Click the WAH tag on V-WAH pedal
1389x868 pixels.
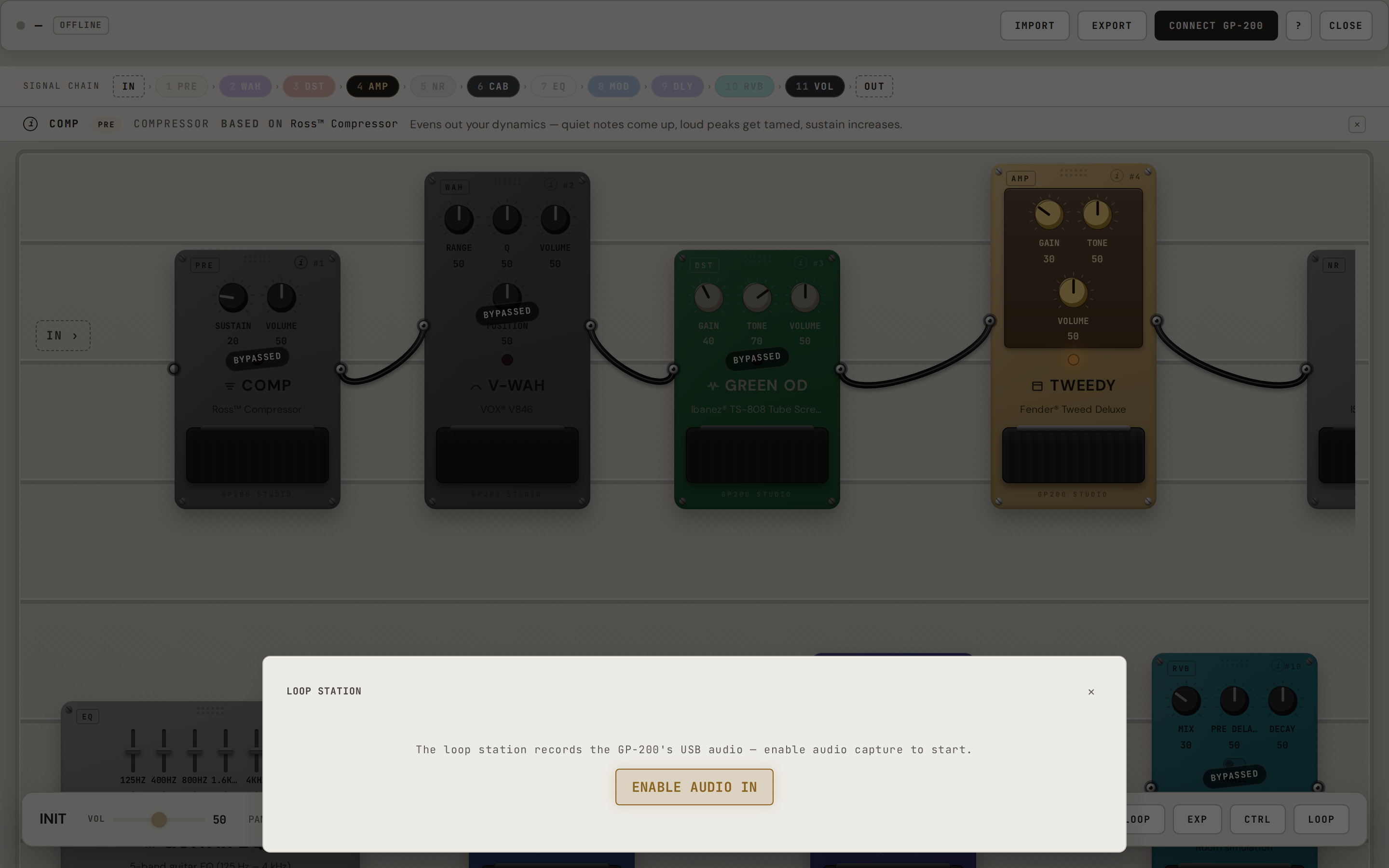point(454,187)
